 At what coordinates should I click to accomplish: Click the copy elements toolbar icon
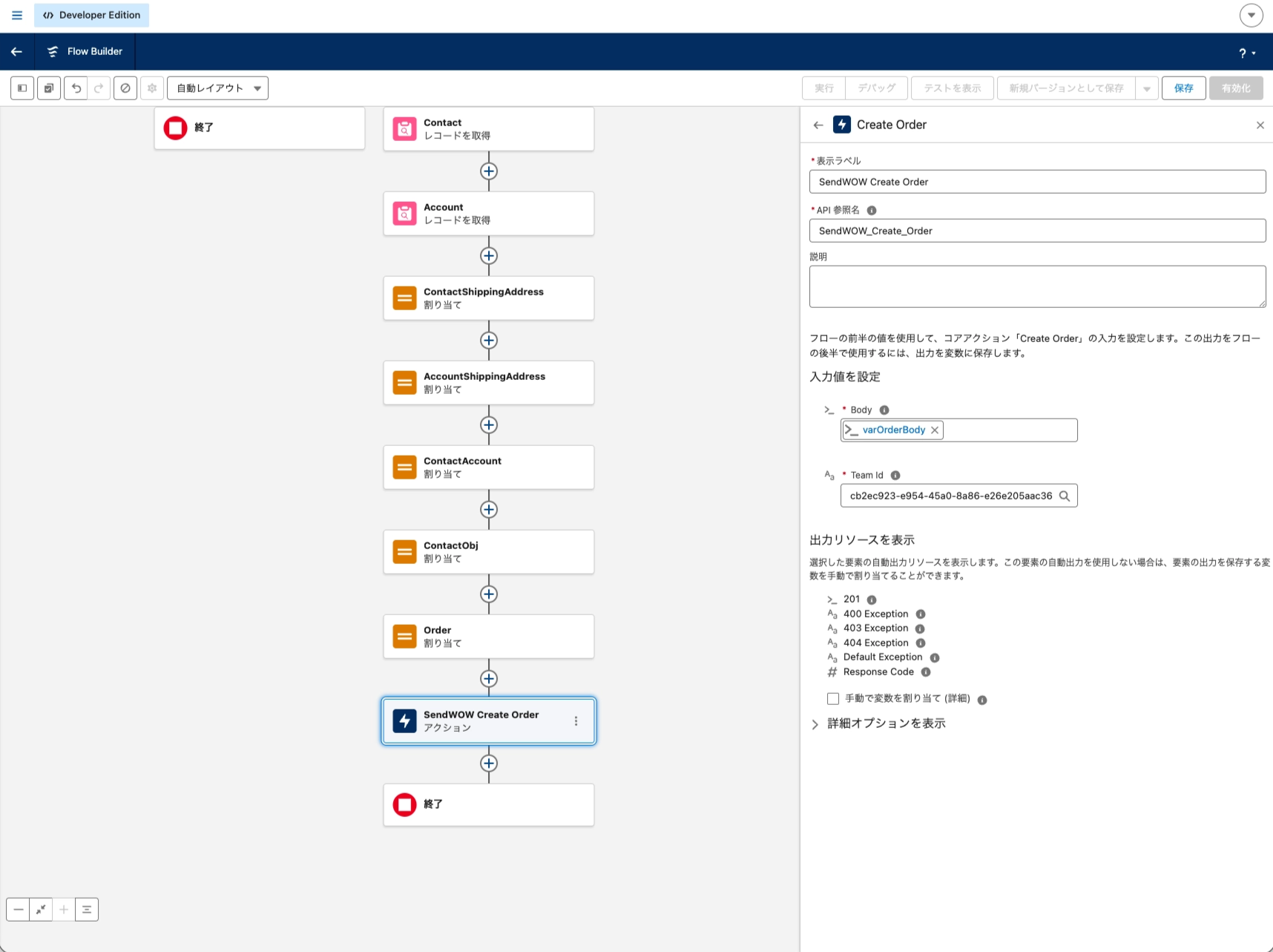point(49,88)
